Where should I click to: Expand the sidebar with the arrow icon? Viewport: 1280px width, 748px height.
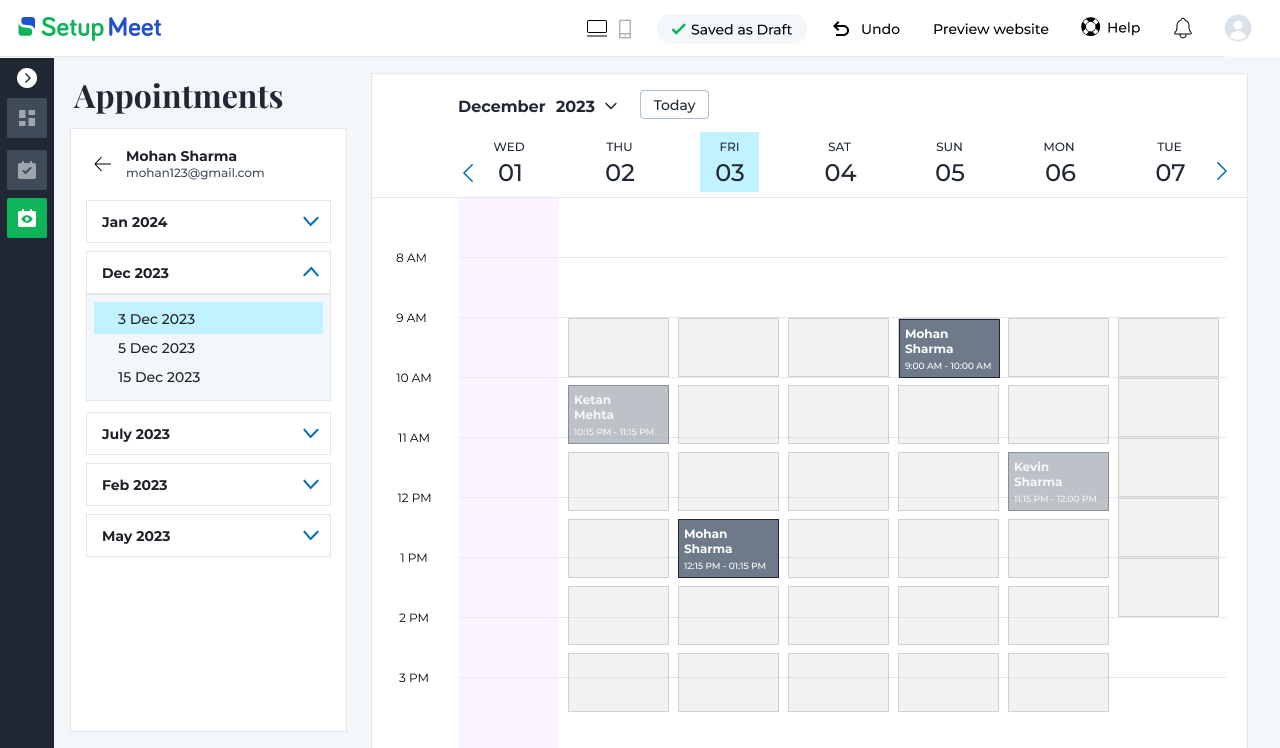pyautogui.click(x=27, y=77)
